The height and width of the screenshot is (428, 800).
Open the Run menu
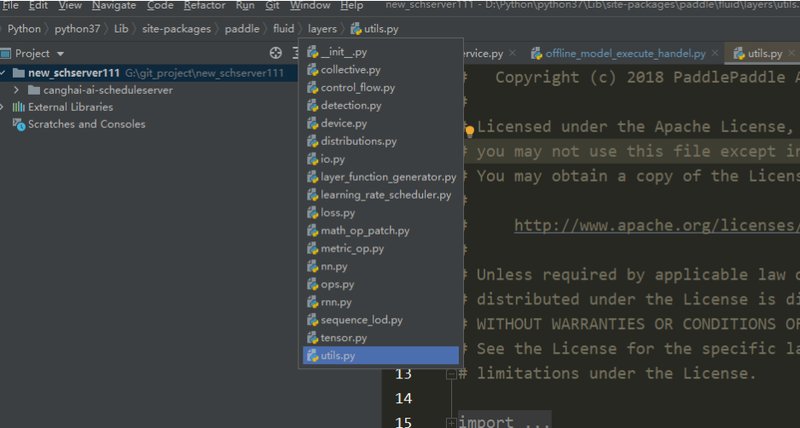pyautogui.click(x=245, y=6)
